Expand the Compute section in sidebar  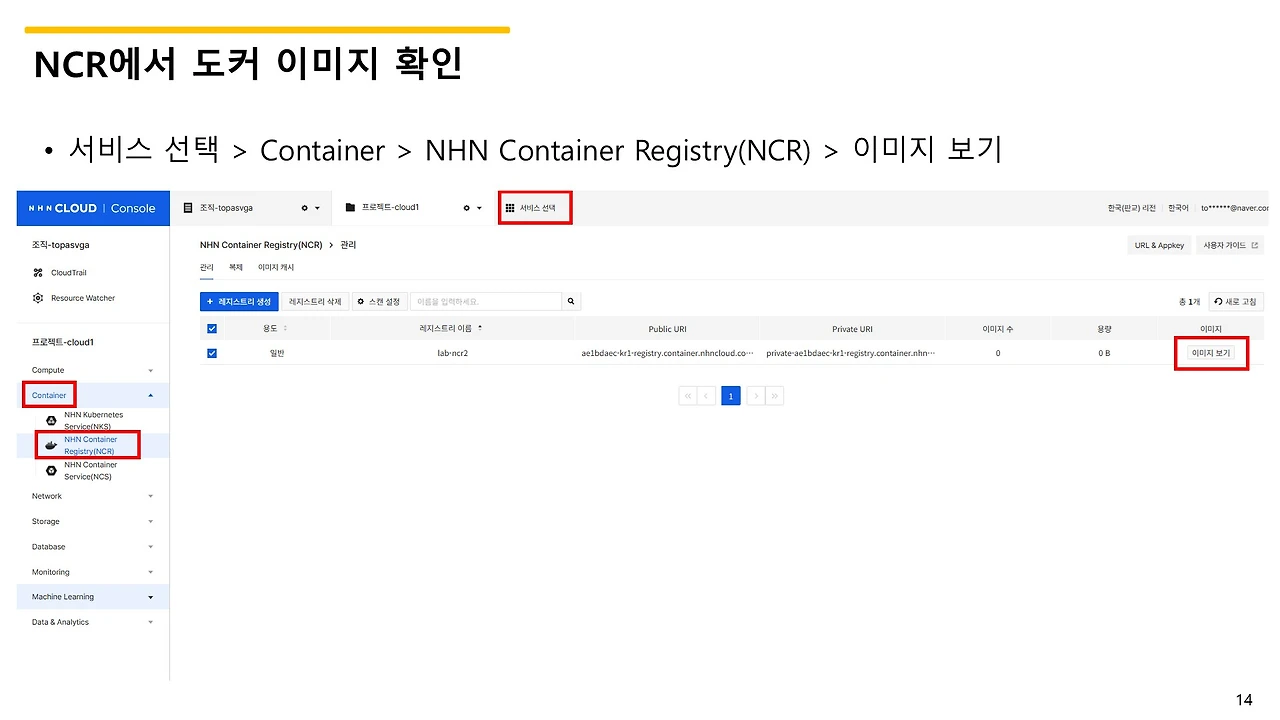click(93, 370)
